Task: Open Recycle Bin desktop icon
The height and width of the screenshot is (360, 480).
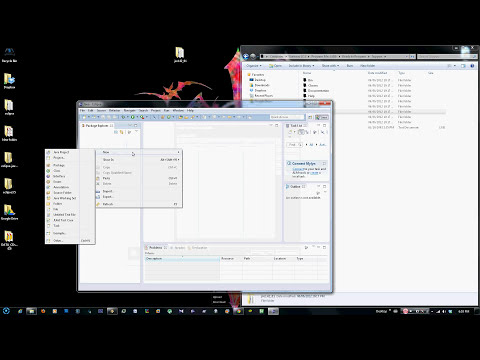Action: pos(9,55)
